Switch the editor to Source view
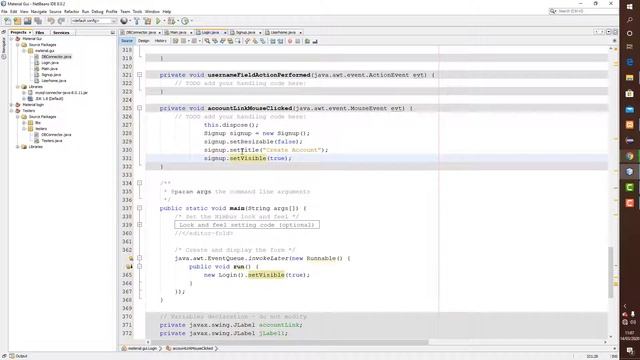The height and width of the screenshot is (360, 640). pos(127,41)
